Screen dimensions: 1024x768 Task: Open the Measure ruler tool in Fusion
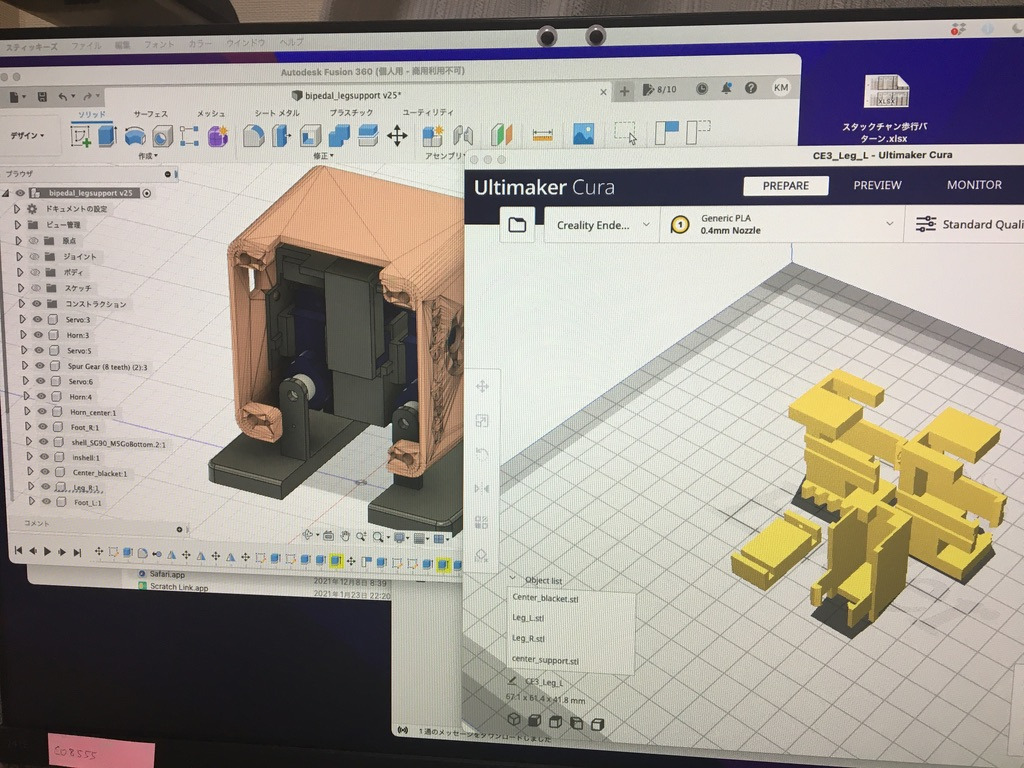(x=543, y=135)
